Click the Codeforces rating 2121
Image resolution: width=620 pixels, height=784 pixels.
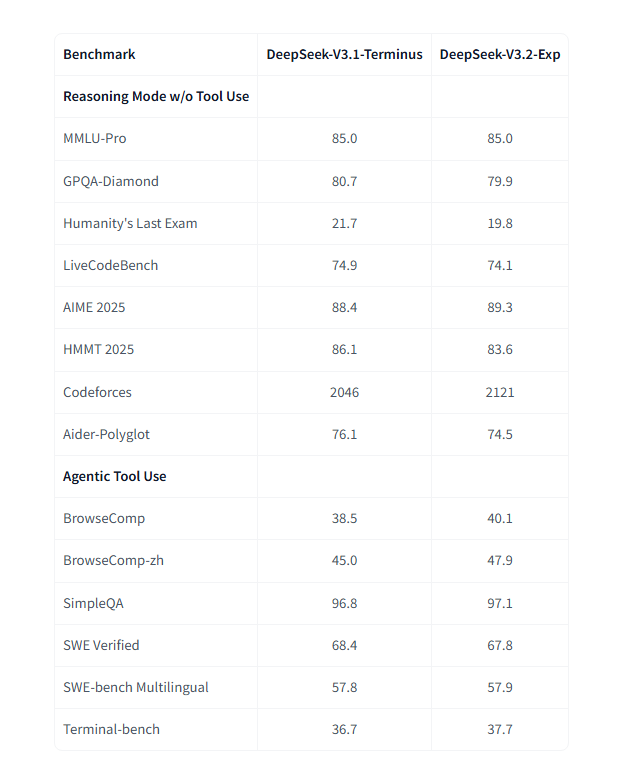tap(500, 392)
